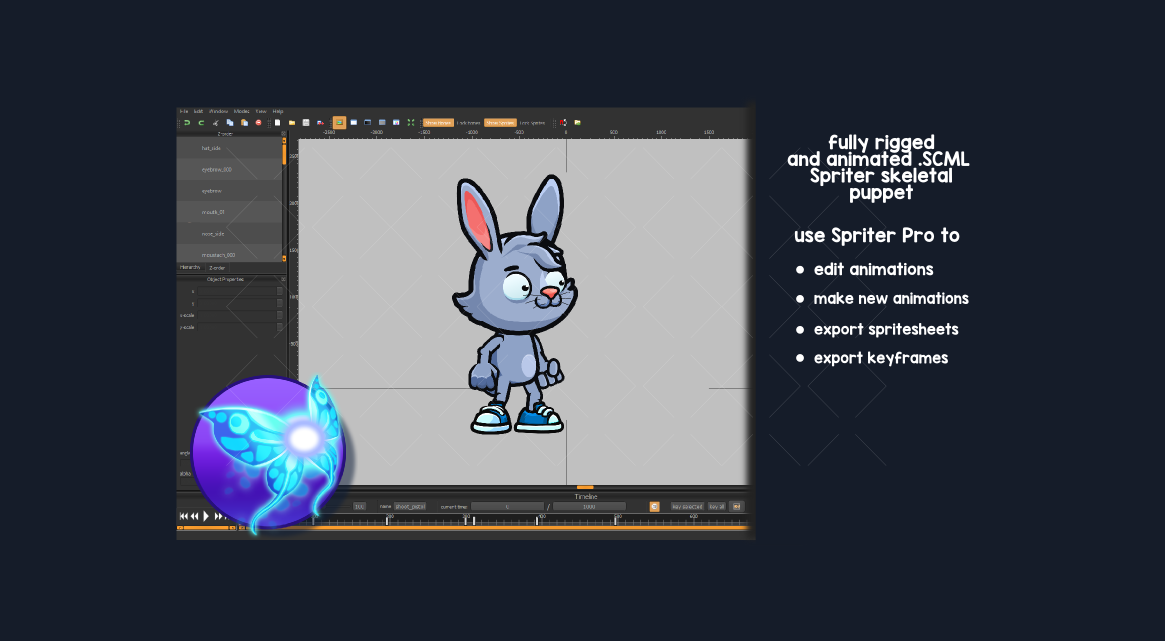Click the animation length field showing 1000
This screenshot has height=641, width=1165.
click(589, 507)
